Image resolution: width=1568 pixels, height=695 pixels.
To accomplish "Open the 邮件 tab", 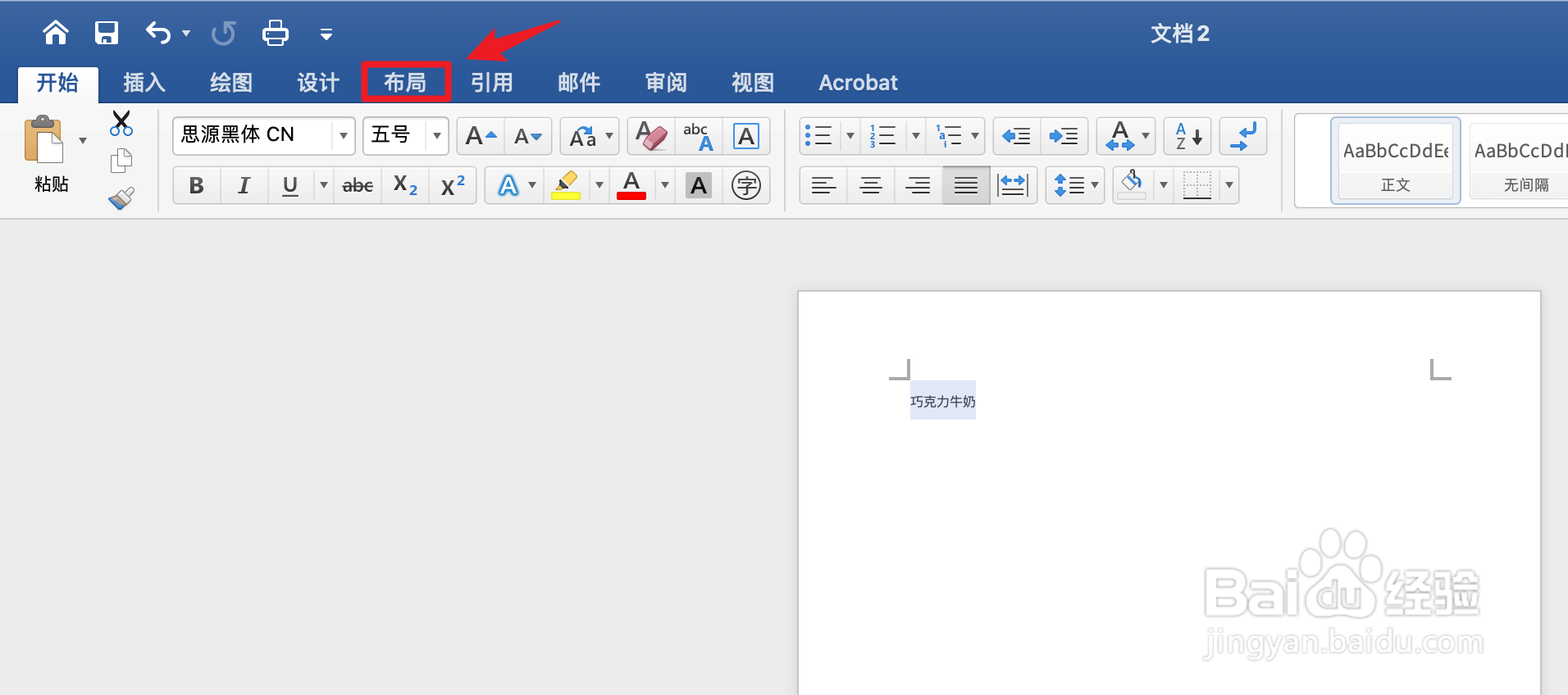I will click(x=579, y=83).
